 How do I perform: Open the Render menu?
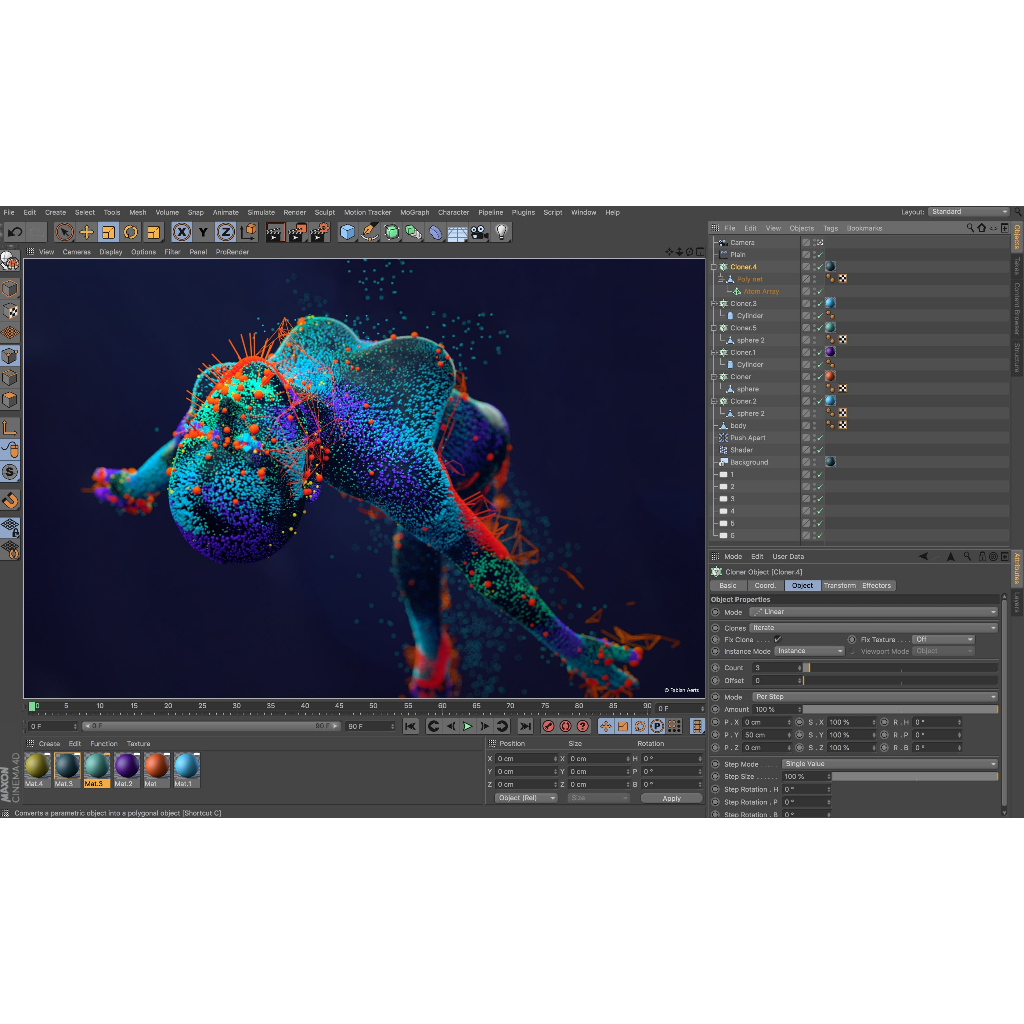coord(295,212)
